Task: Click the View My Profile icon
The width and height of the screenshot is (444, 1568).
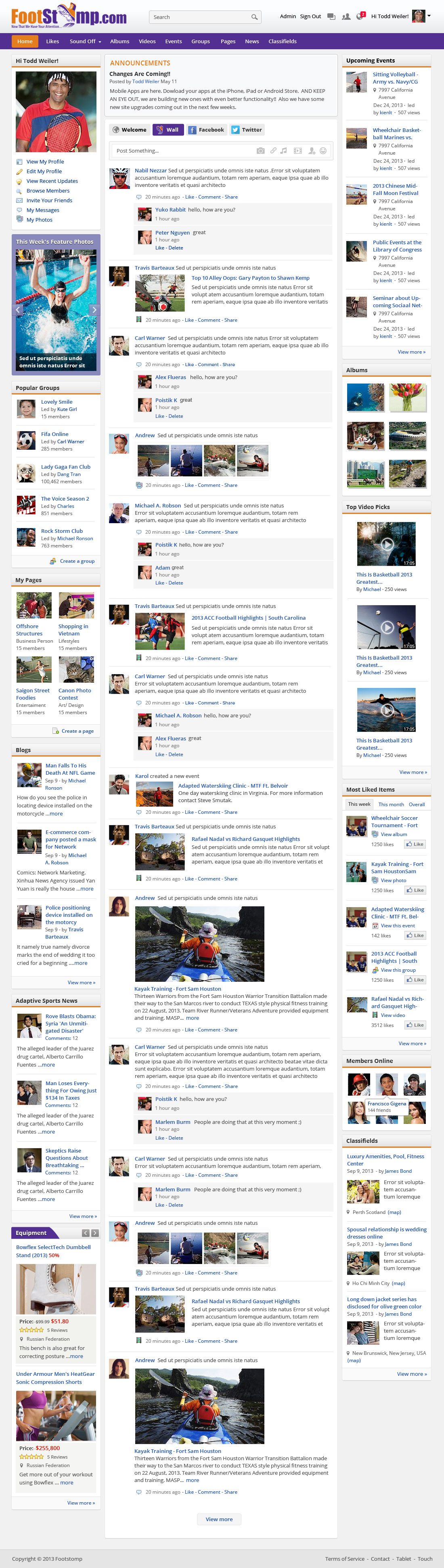Action: click(19, 162)
